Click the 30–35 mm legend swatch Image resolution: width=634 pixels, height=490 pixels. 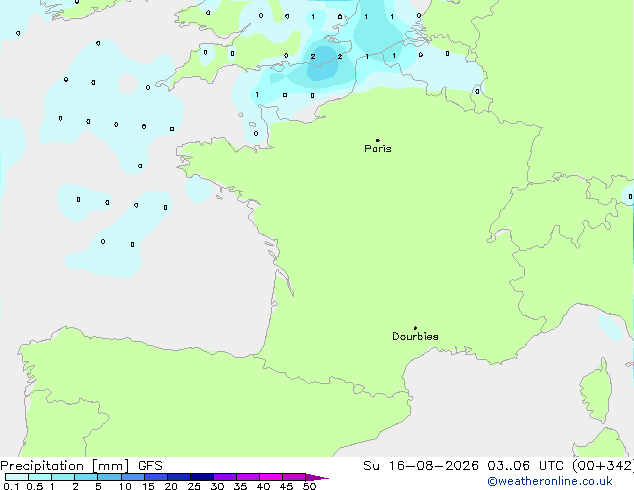pyautogui.click(x=224, y=477)
